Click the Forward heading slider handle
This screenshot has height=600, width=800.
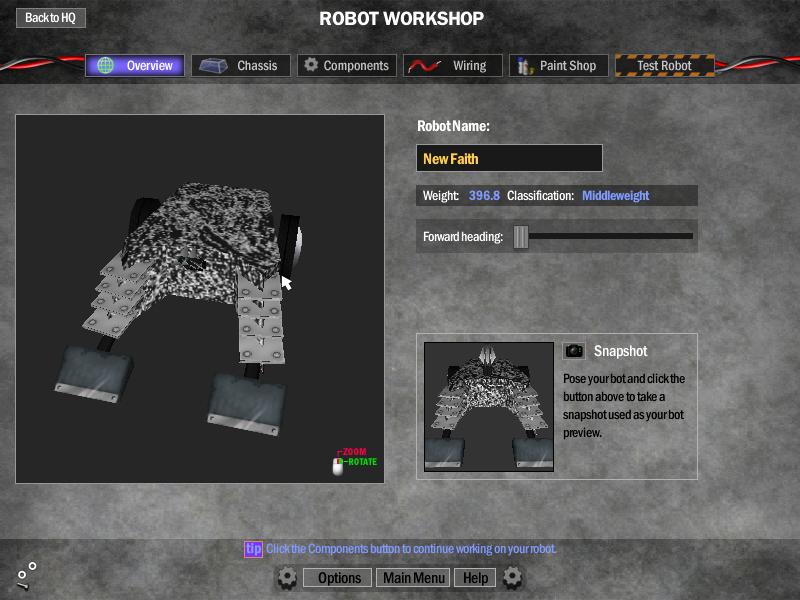coord(521,237)
